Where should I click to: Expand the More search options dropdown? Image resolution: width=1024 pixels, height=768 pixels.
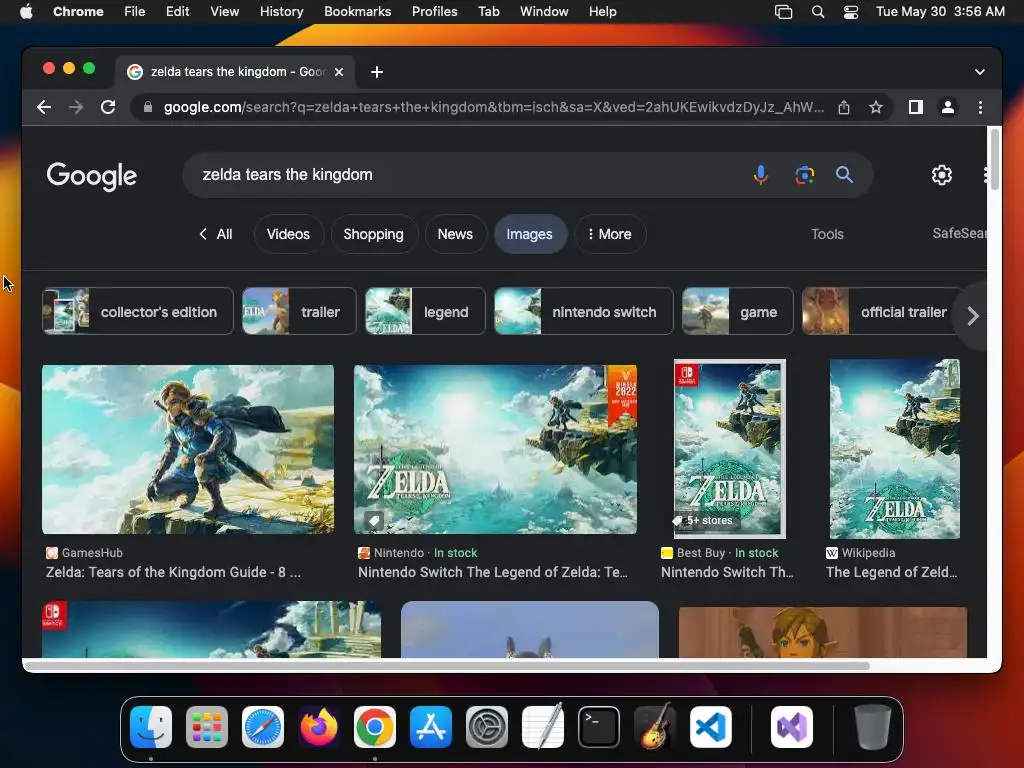coord(610,234)
